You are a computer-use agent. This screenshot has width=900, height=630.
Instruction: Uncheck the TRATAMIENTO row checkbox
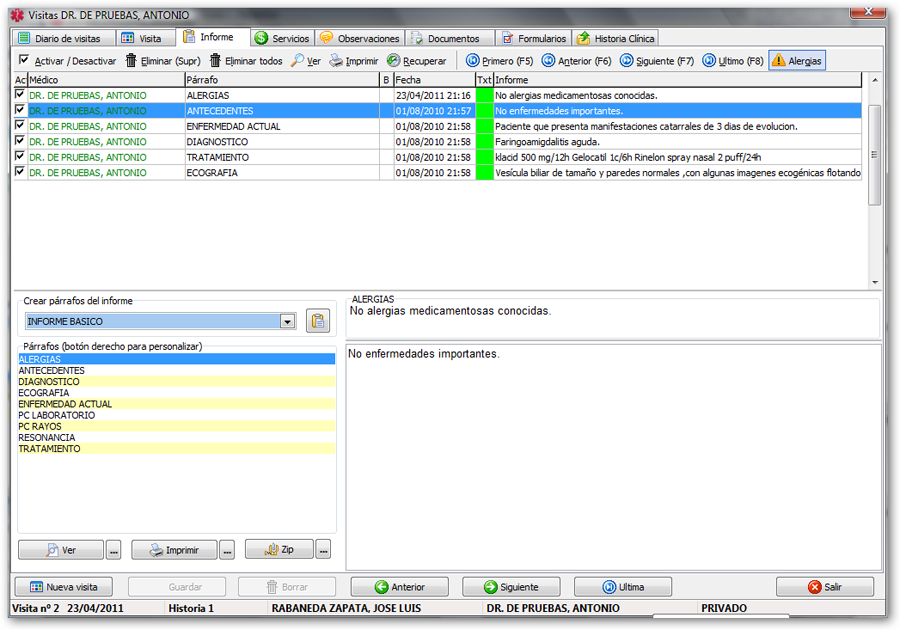coord(20,157)
